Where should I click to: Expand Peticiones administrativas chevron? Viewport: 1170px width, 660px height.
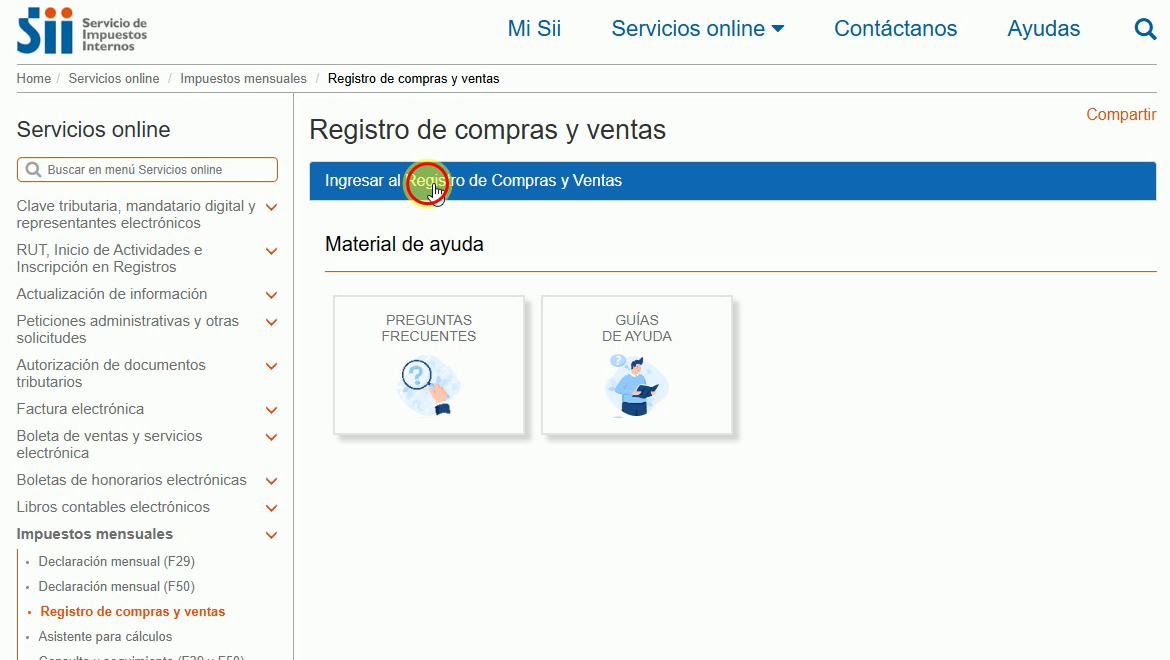coord(272,322)
